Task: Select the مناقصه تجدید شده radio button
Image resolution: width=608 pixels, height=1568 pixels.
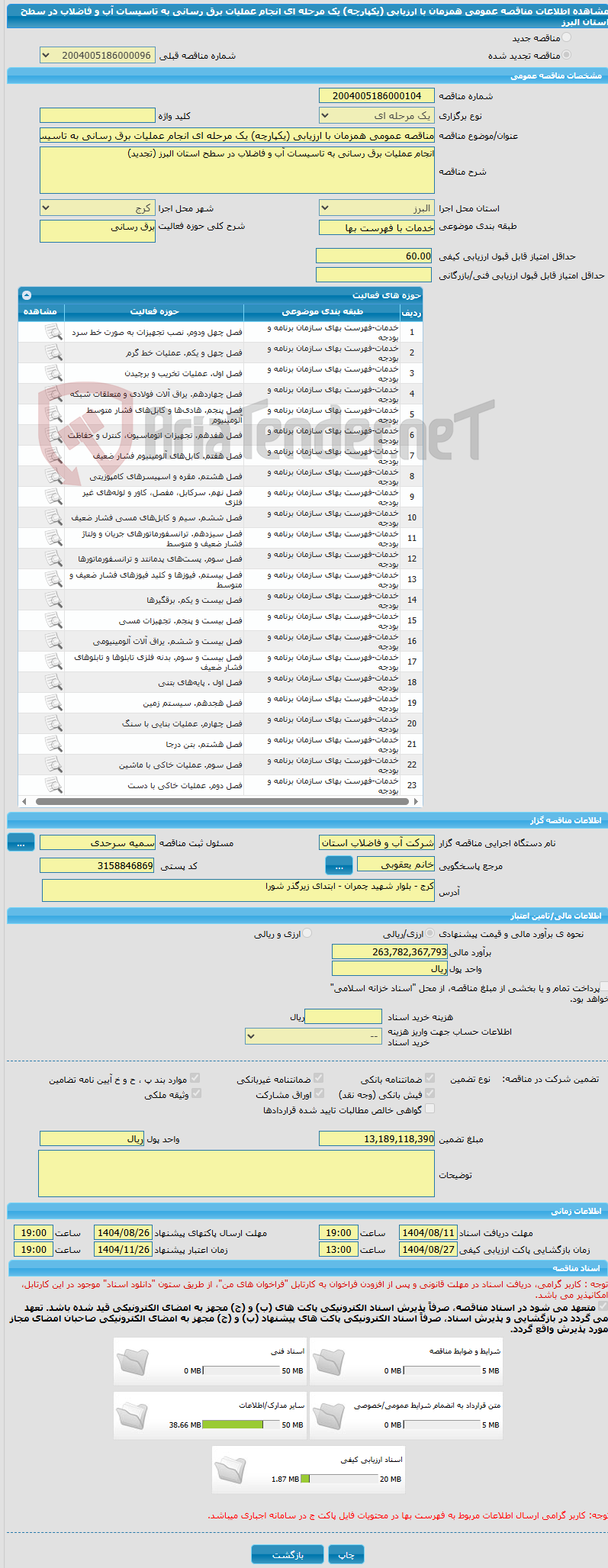Action: (566, 55)
